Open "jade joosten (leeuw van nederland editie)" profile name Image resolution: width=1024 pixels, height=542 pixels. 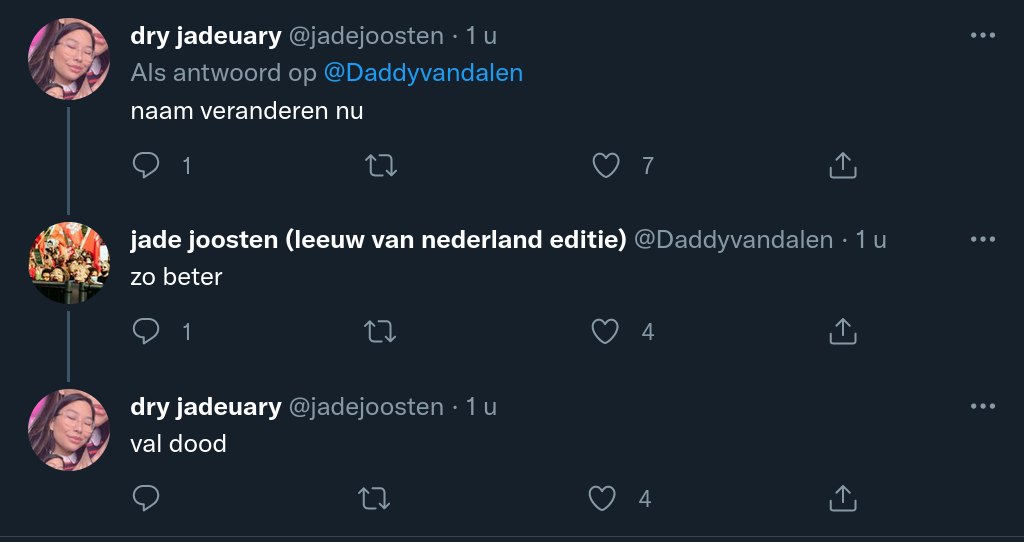tap(378, 240)
